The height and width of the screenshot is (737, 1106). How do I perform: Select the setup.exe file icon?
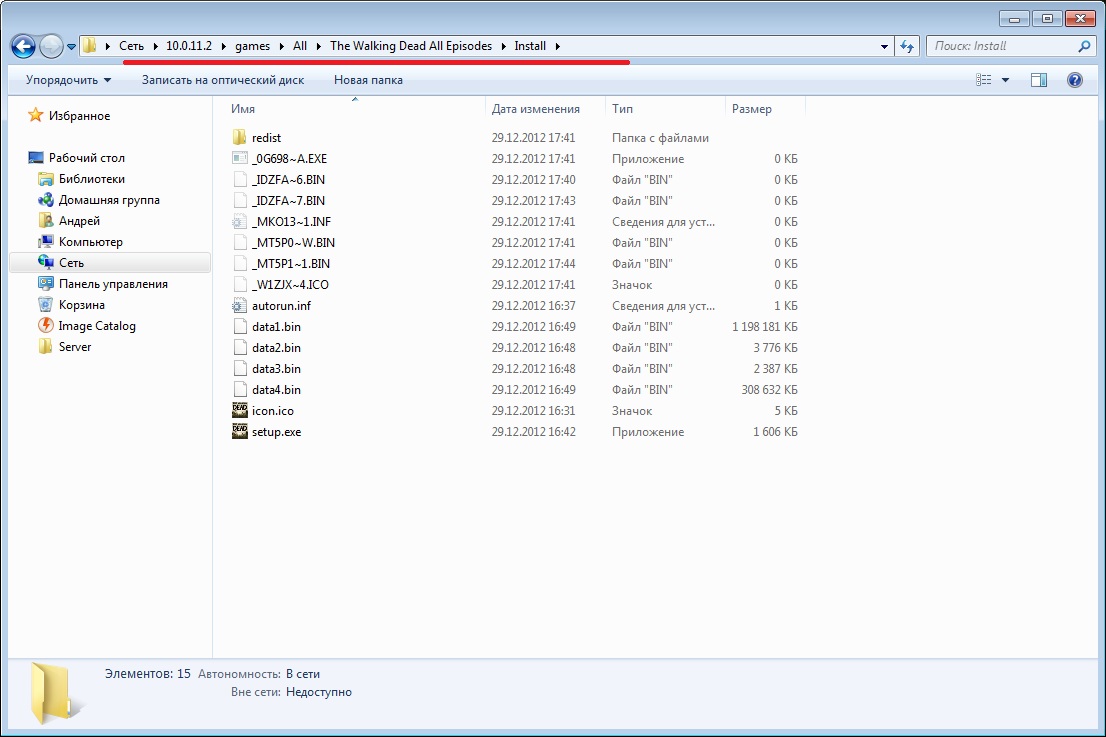click(240, 432)
